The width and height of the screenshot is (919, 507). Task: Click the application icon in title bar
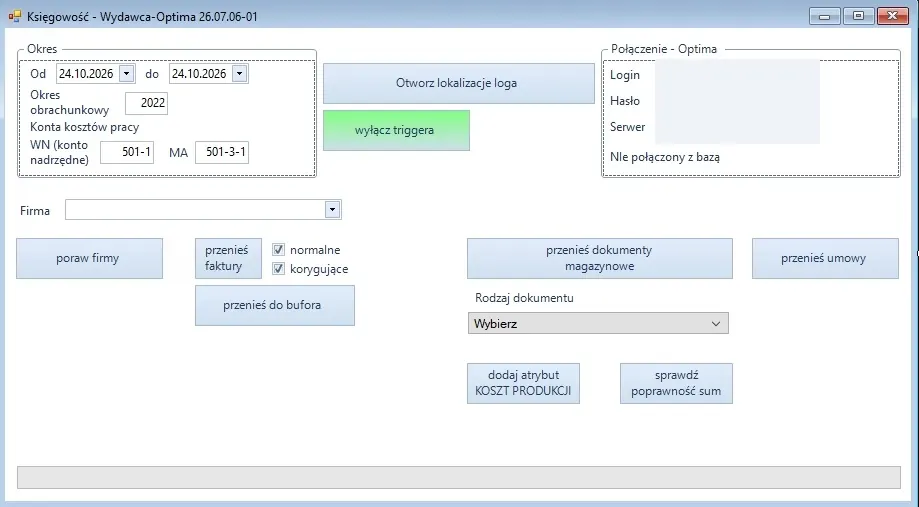pyautogui.click(x=15, y=16)
